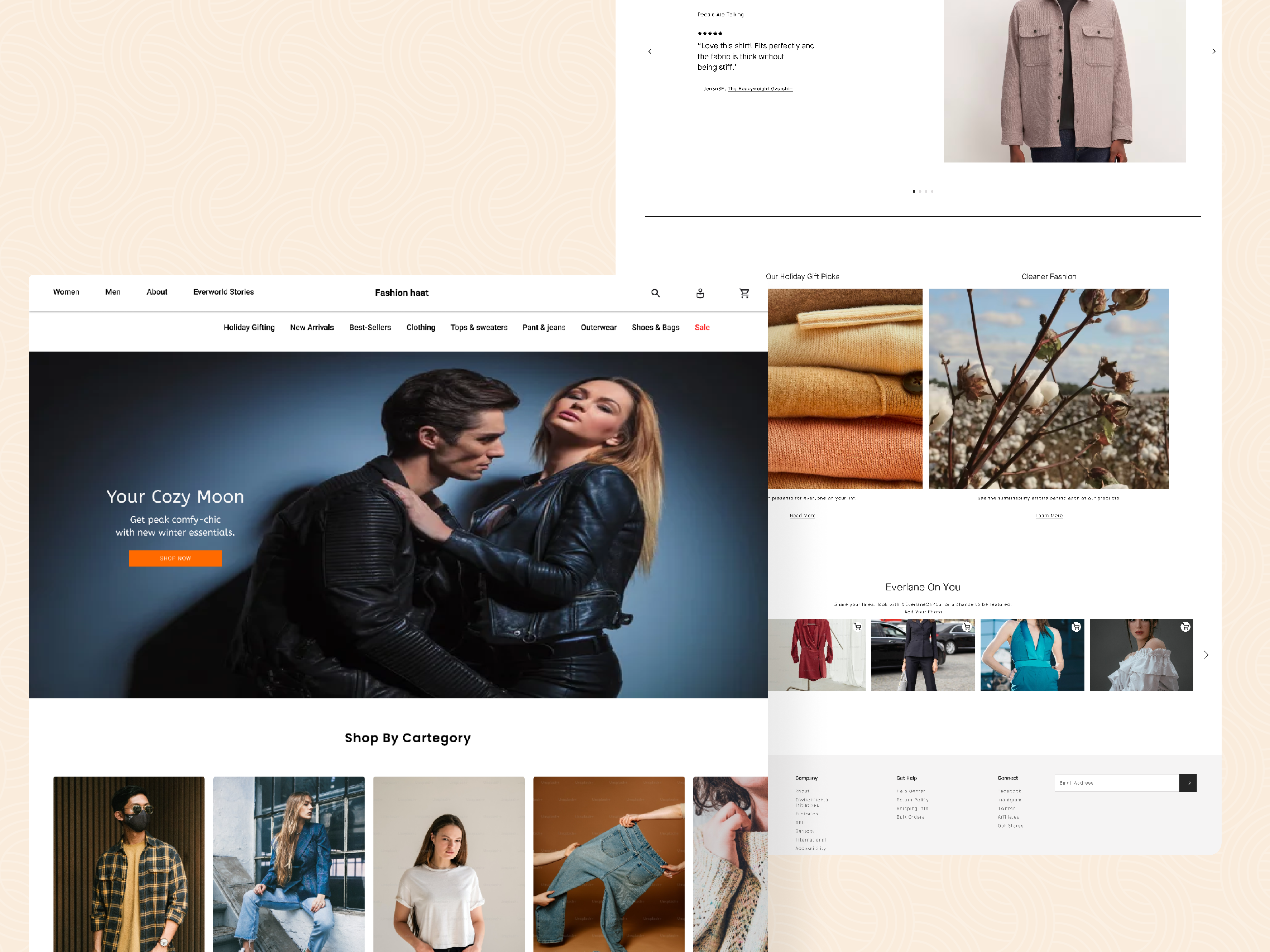This screenshot has height=952, width=1270.
Task: Open footer Instagram link
Action: [1009, 800]
